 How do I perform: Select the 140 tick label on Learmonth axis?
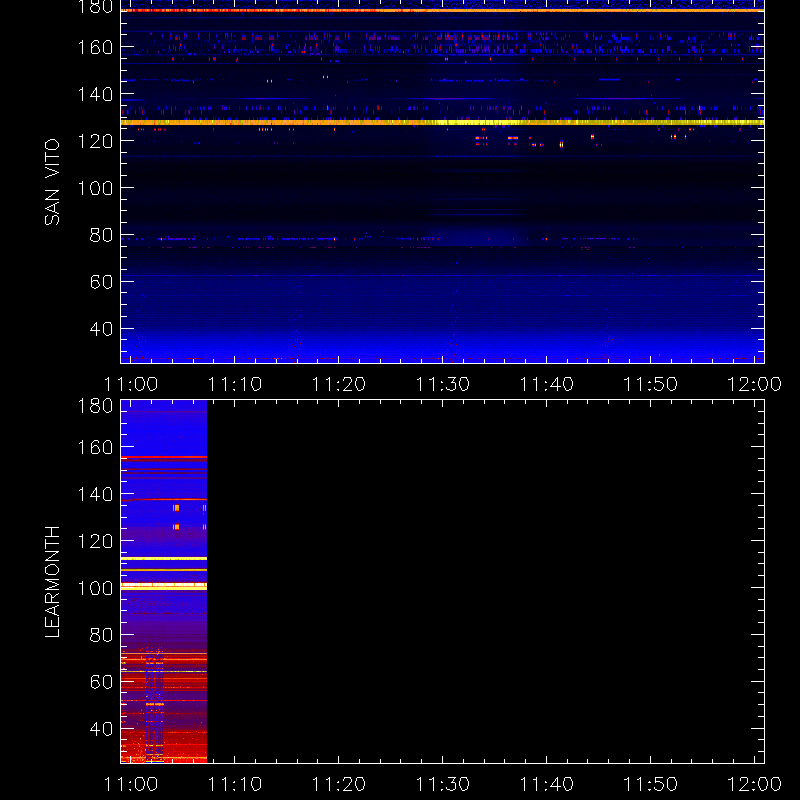[95, 494]
